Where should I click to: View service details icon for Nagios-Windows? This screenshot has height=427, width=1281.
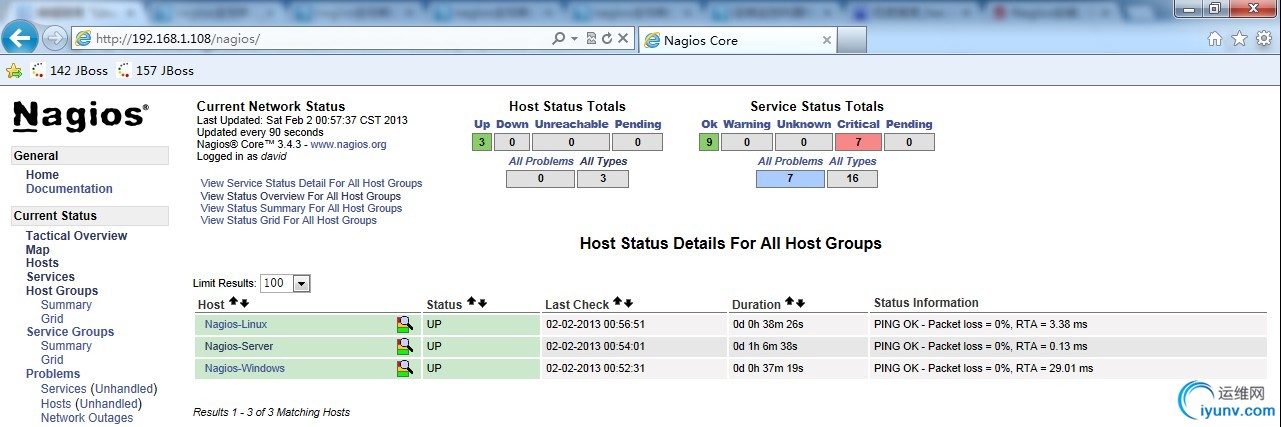[404, 368]
